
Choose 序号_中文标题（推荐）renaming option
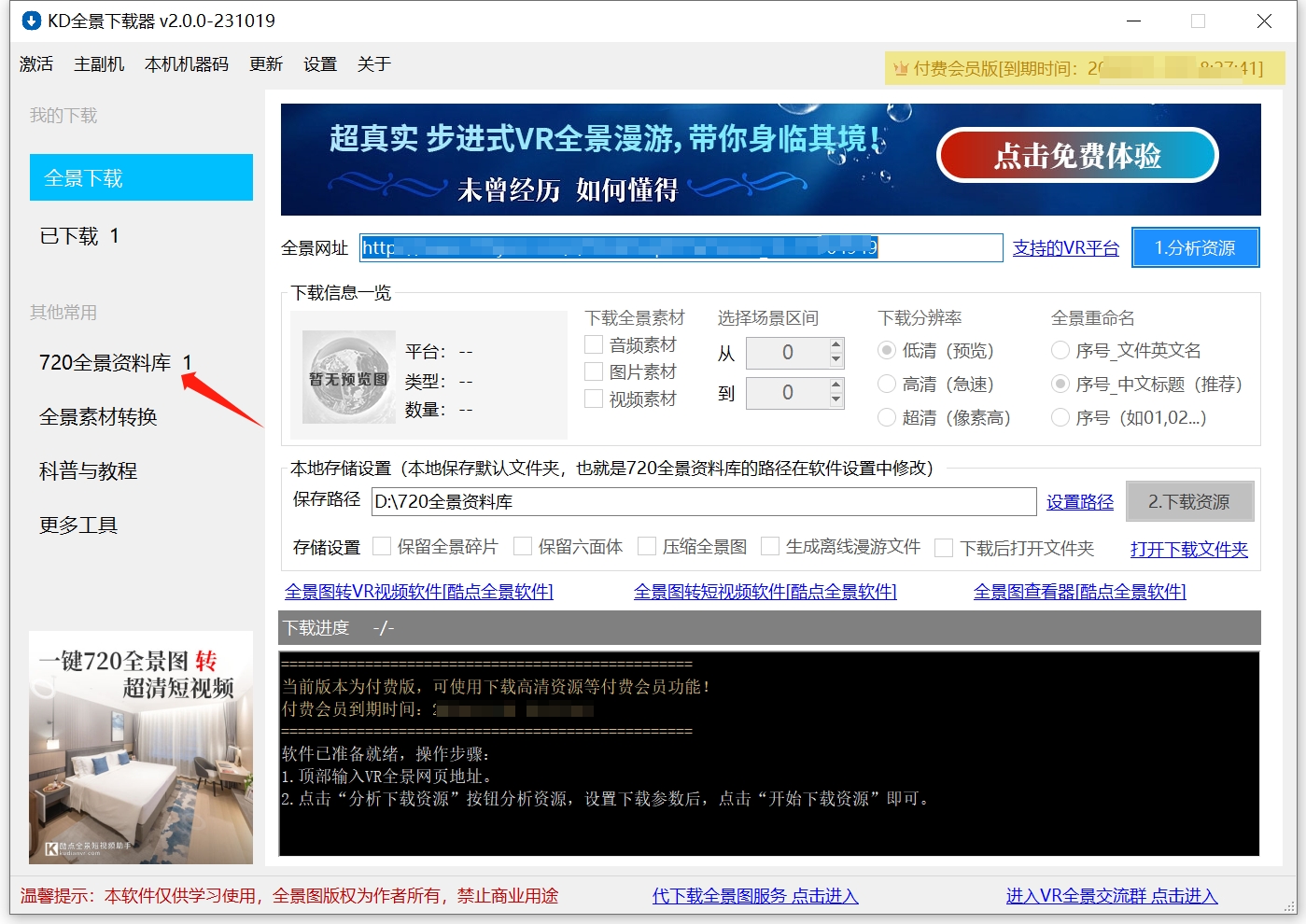tap(1060, 385)
